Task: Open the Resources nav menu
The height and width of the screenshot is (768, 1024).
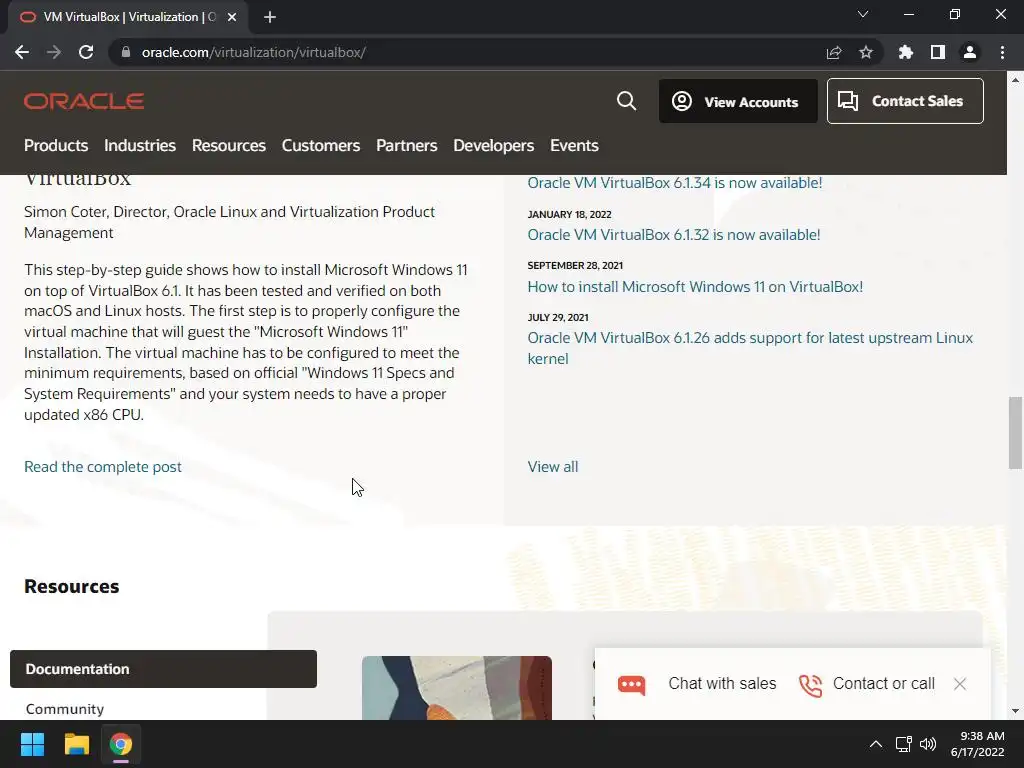Action: click(229, 146)
